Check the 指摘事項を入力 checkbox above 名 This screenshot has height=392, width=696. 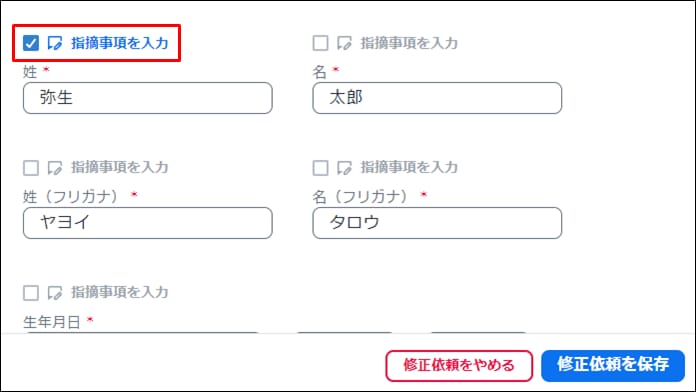click(320, 43)
